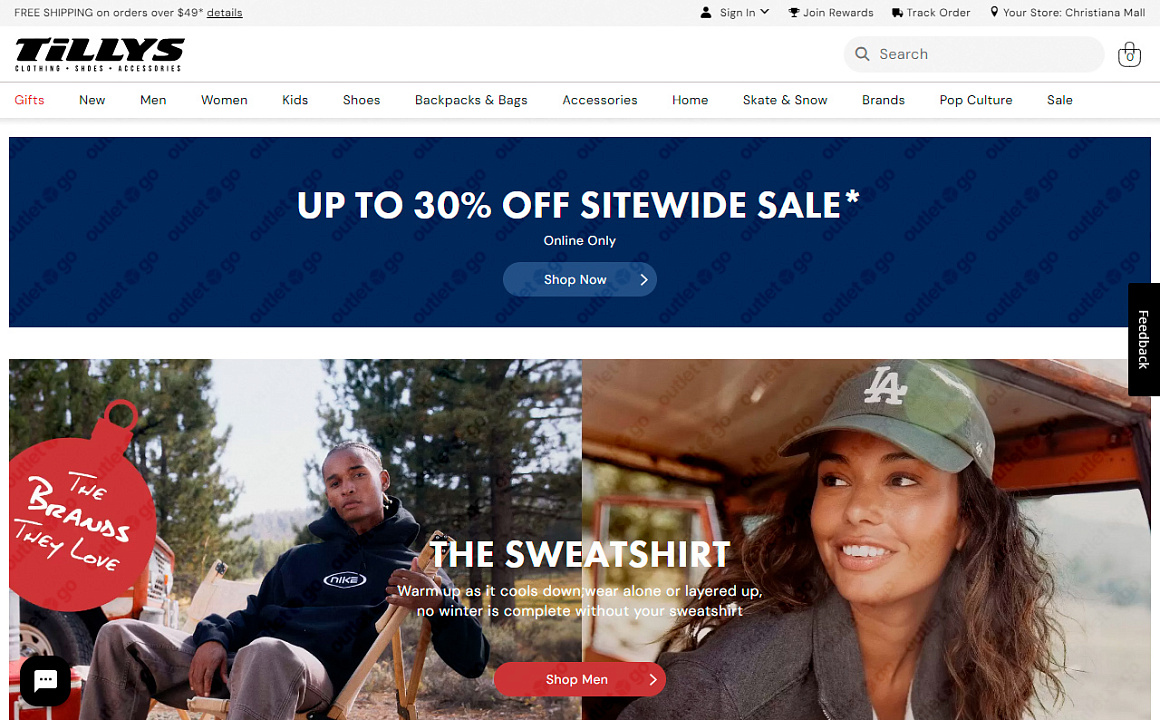Viewport: 1160px width, 720px height.
Task: Click the Tillys logo
Action: 100,54
